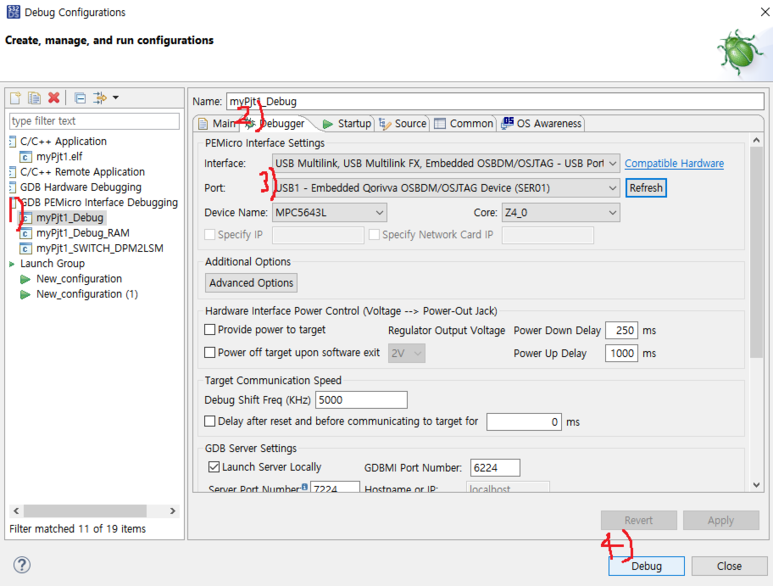Open the Interface dropdown
Image resolution: width=773 pixels, height=586 pixels.
click(x=446, y=163)
